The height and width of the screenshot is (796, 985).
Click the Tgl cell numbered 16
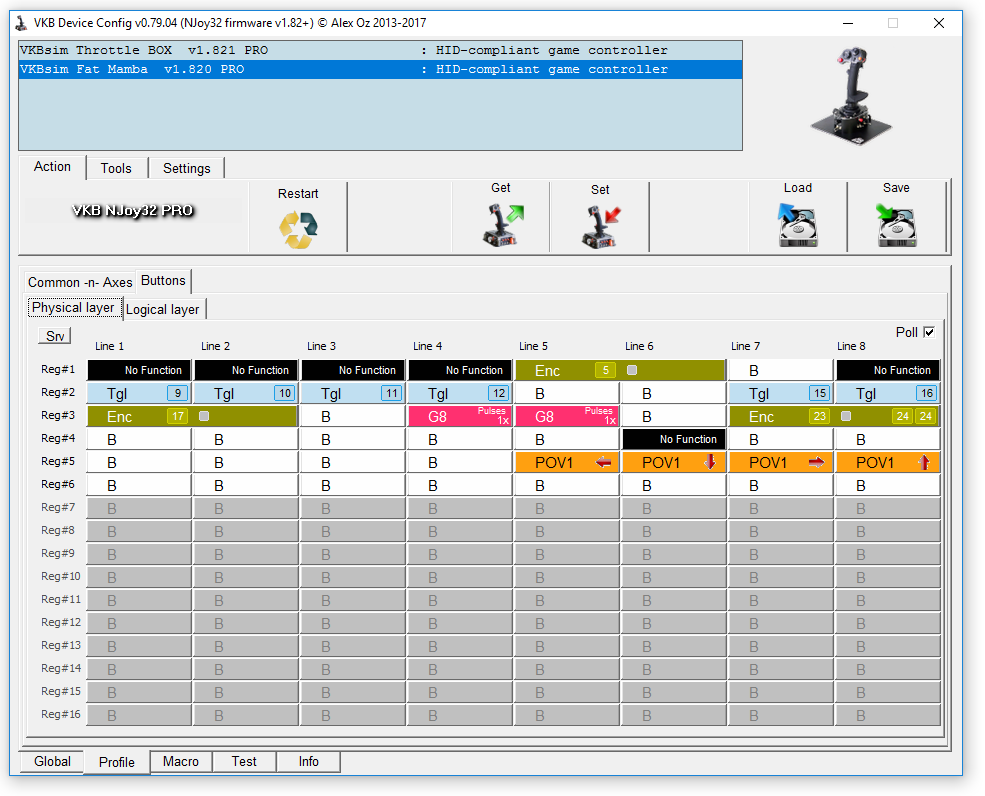[888, 394]
